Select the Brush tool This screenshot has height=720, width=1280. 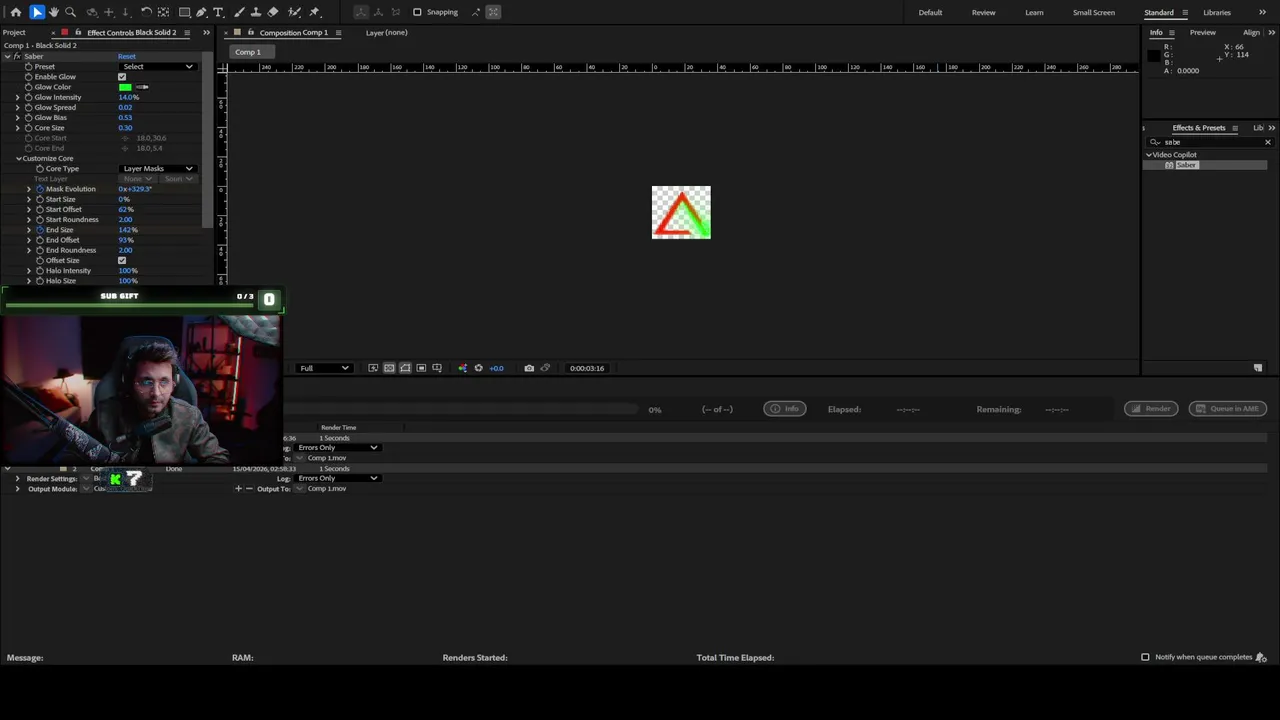[240, 12]
